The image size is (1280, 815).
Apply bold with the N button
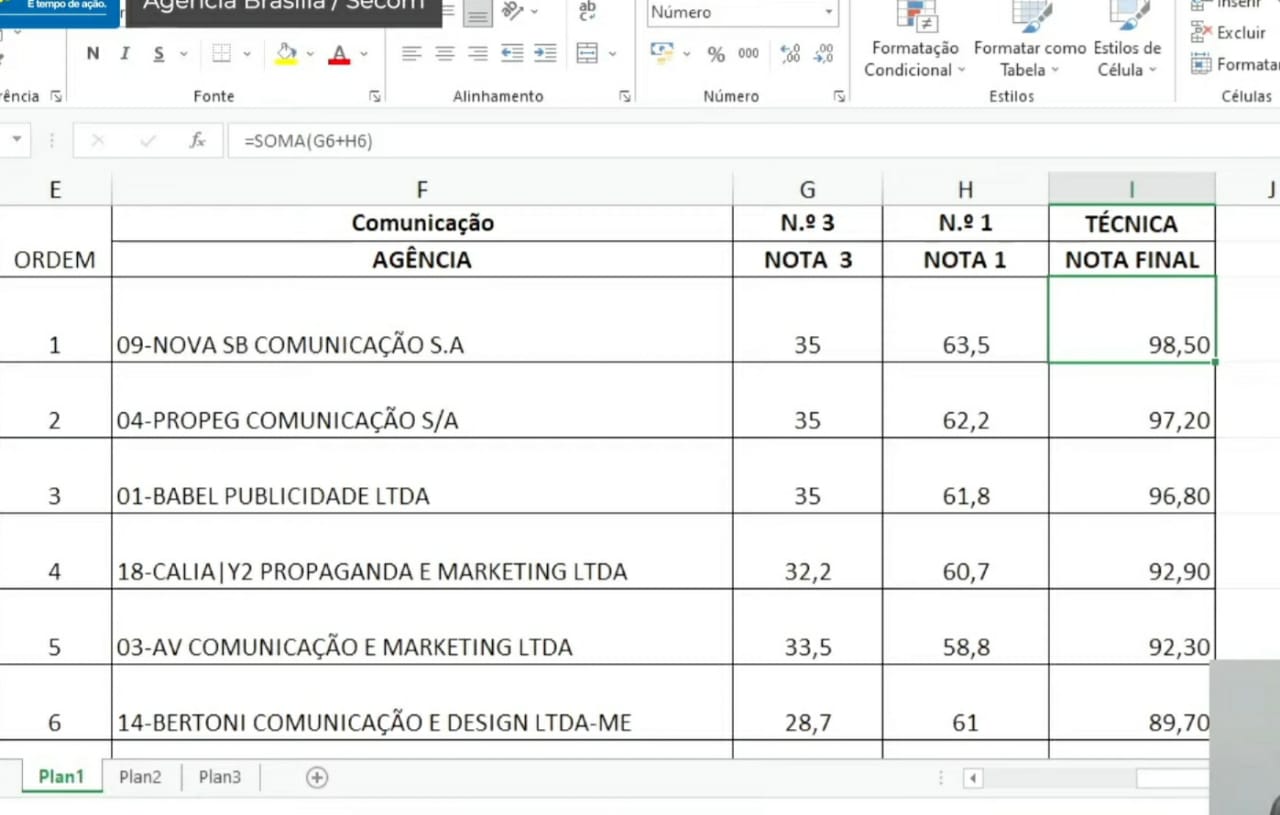93,54
